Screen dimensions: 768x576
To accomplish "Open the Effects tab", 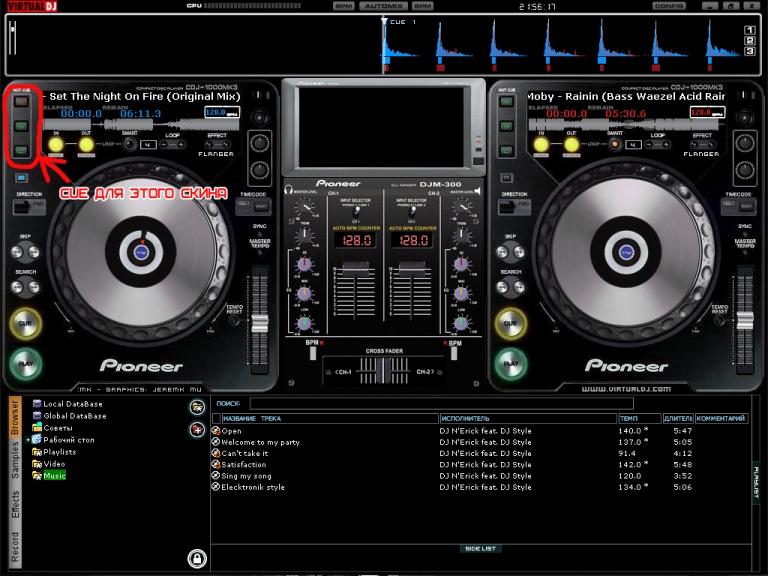I will pyautogui.click(x=15, y=504).
